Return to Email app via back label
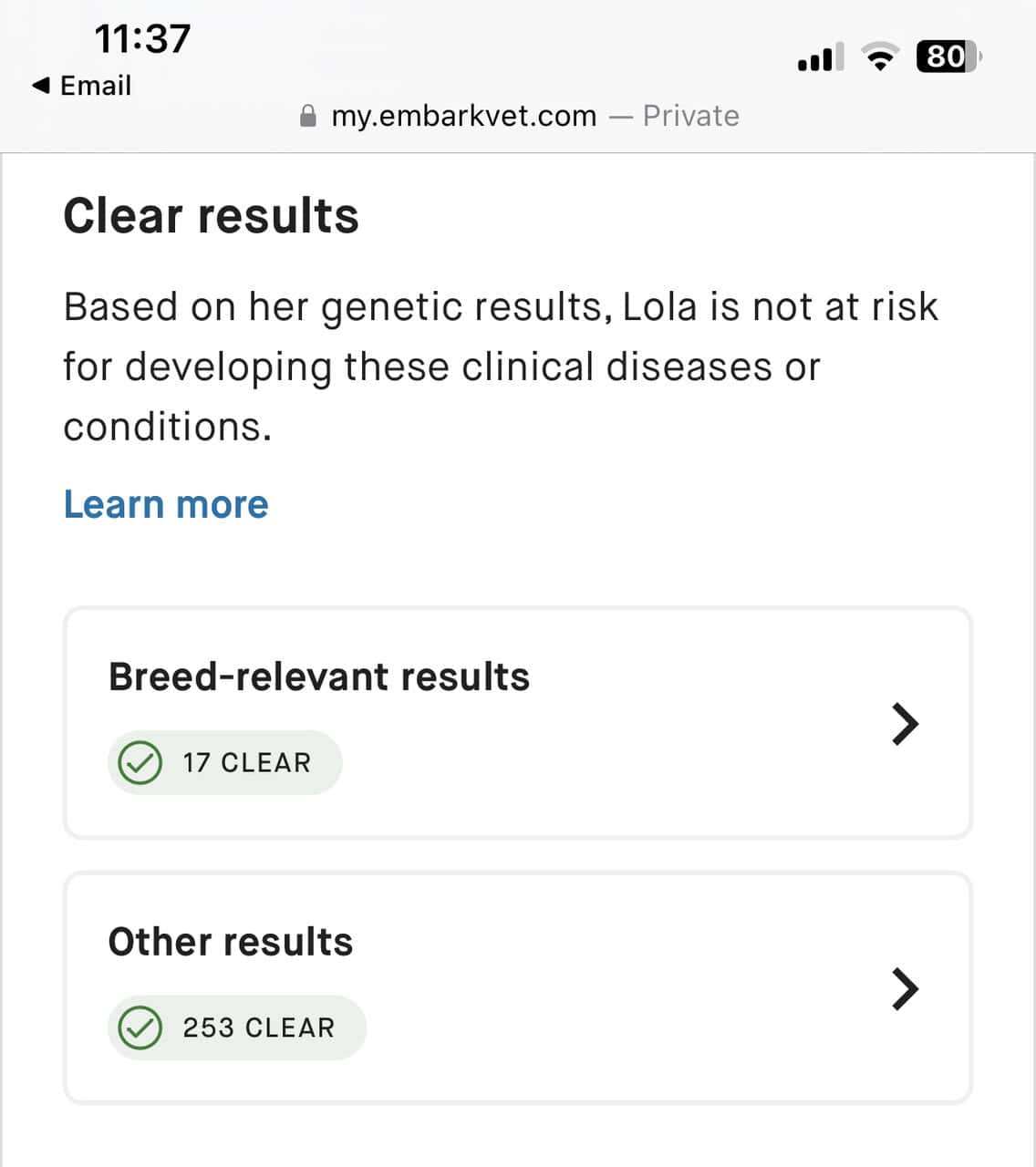This screenshot has height=1167, width=1036. (x=96, y=86)
